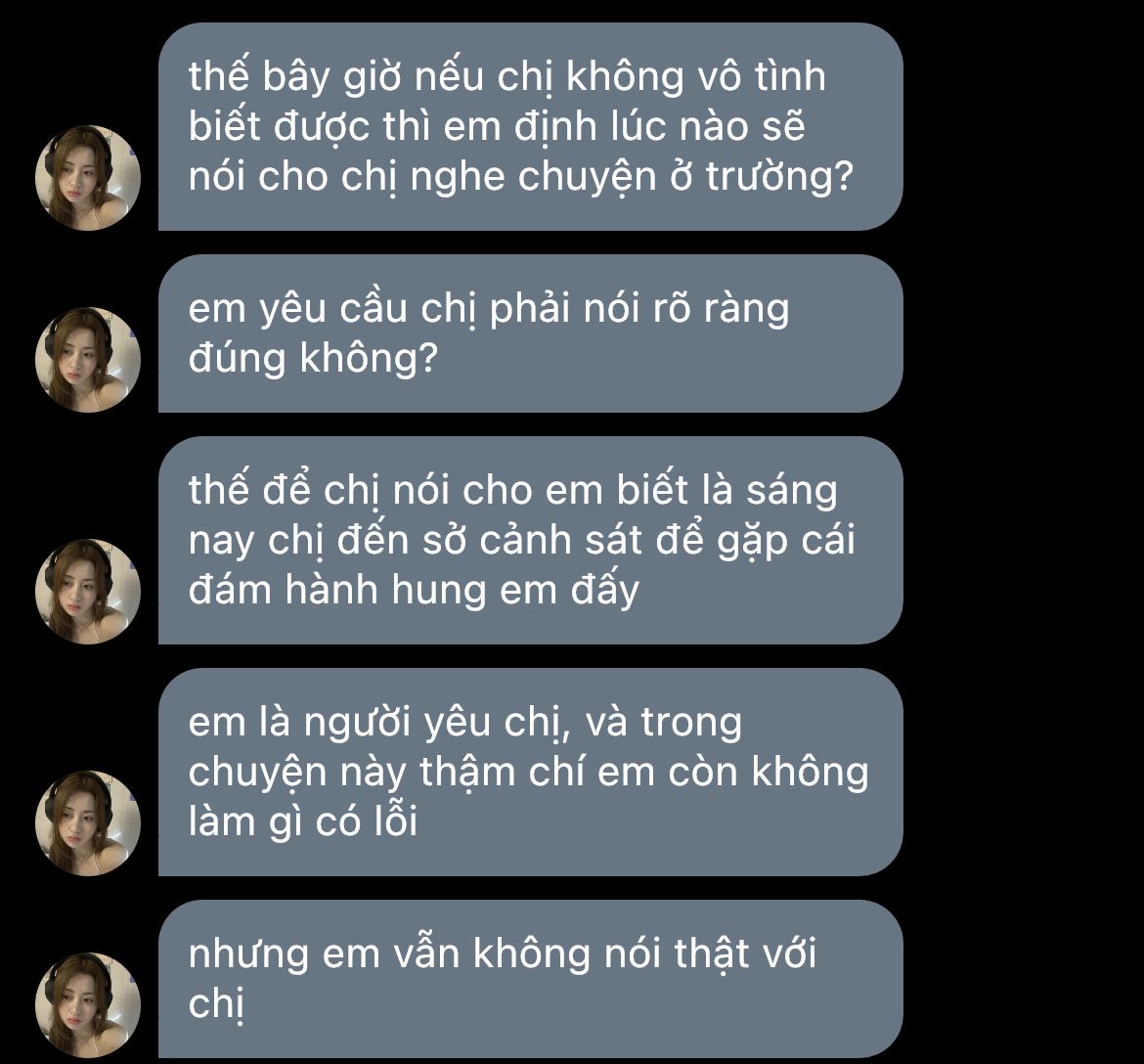Click the words 'đúng không?' text line
Image resolution: width=1144 pixels, height=1064 pixels.
[312, 359]
